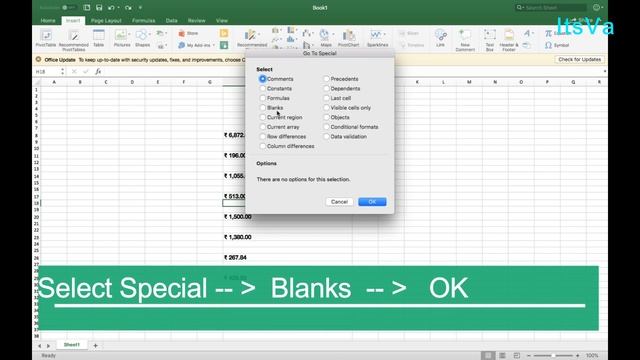Click the Shapes icon
Image resolution: width=640 pixels, height=360 pixels.
[x=141, y=35]
